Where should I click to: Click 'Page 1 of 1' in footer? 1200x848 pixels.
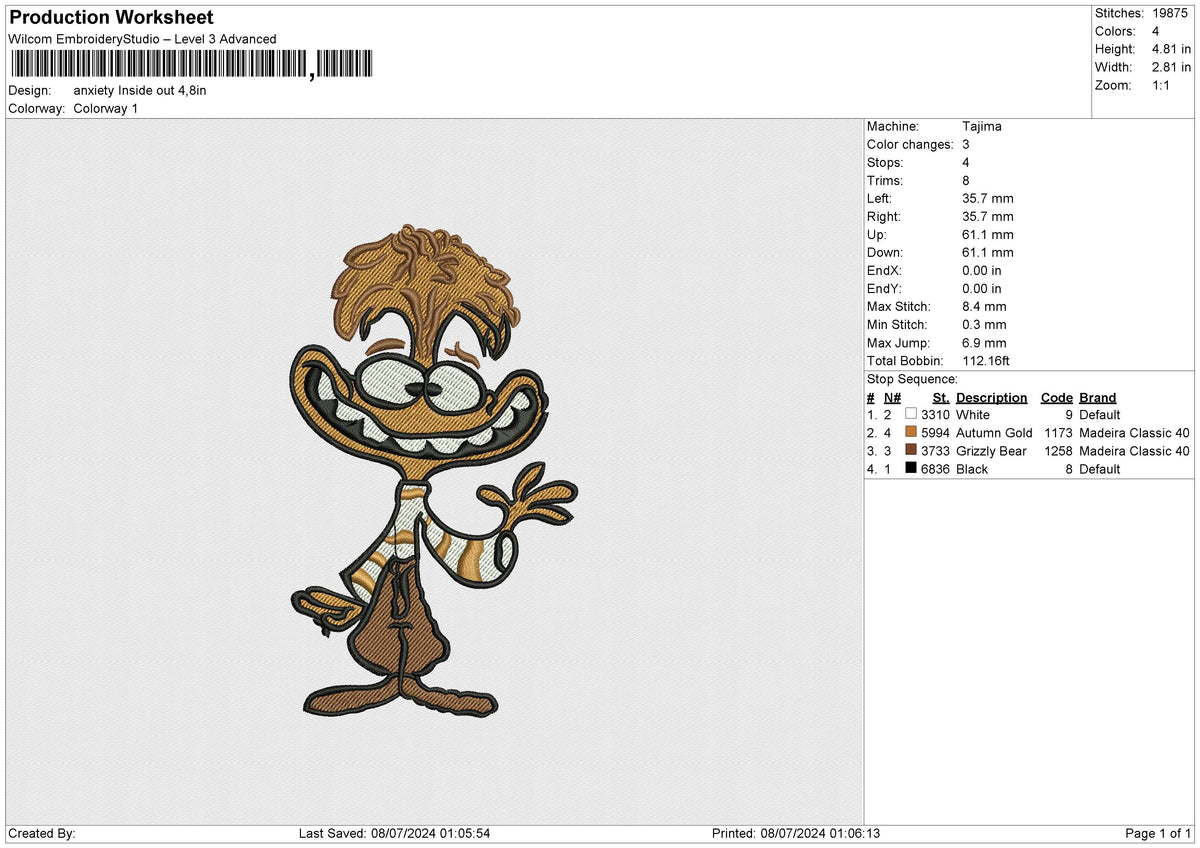point(1158,833)
